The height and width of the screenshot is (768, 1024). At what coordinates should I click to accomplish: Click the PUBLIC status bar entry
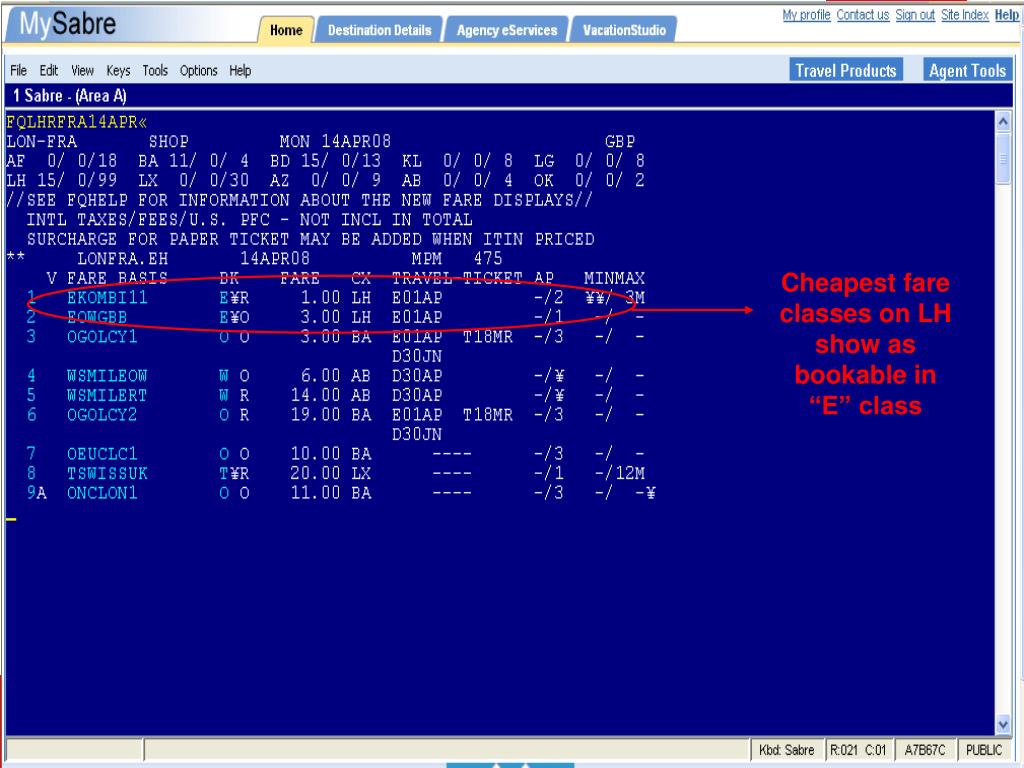(x=984, y=750)
